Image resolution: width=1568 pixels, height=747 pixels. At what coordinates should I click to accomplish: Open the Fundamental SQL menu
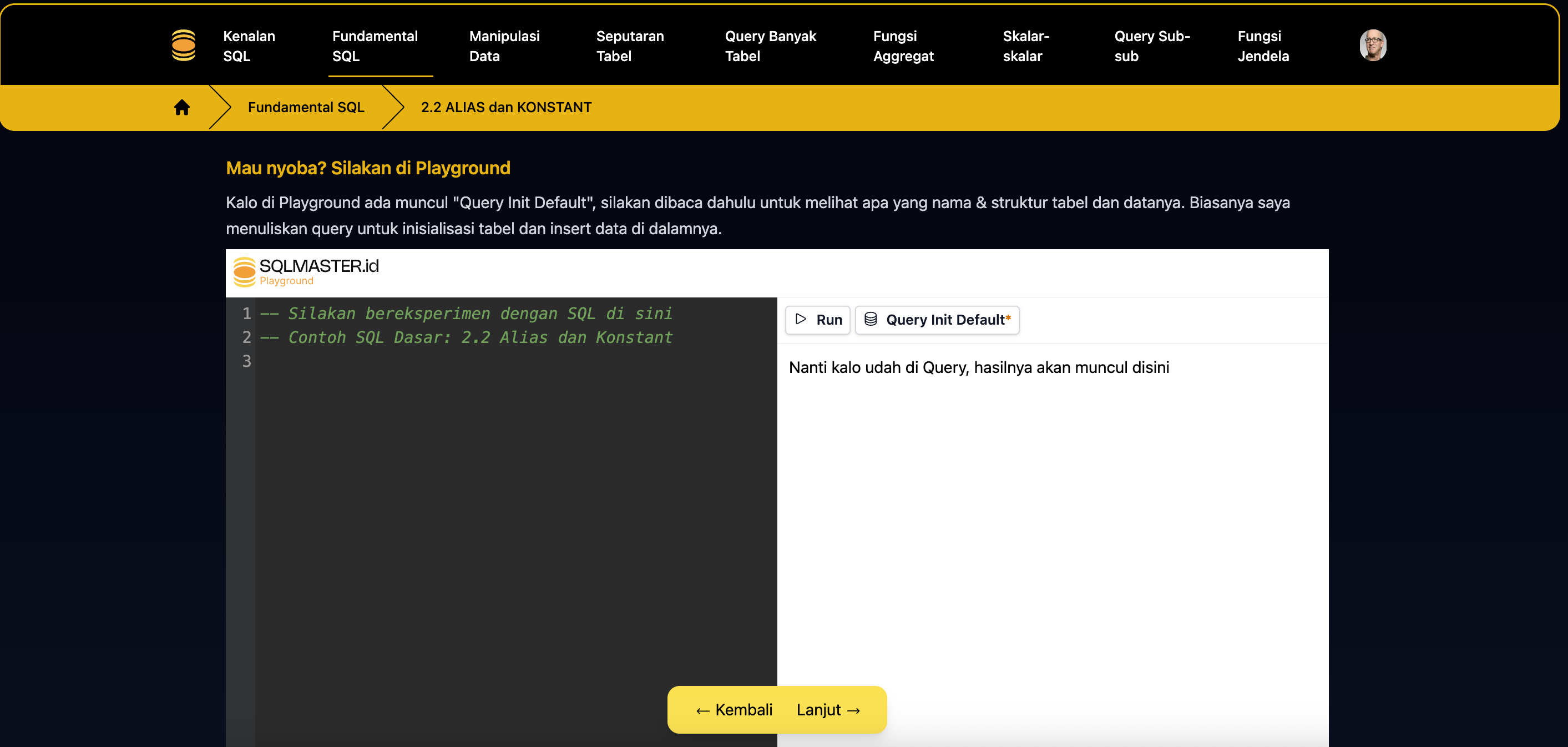[x=375, y=46]
